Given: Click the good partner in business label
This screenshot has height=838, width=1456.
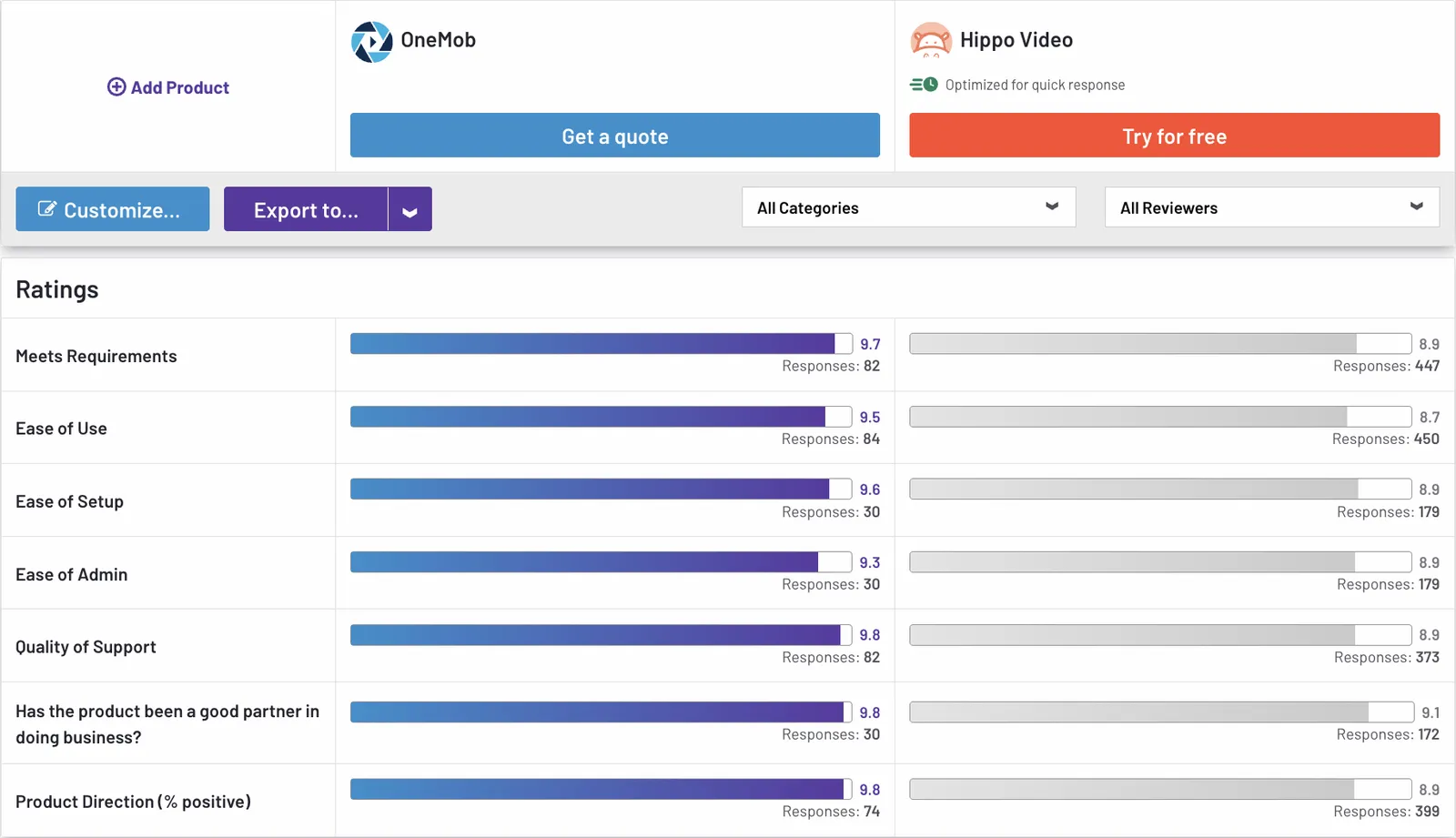Looking at the screenshot, I should 167,724.
